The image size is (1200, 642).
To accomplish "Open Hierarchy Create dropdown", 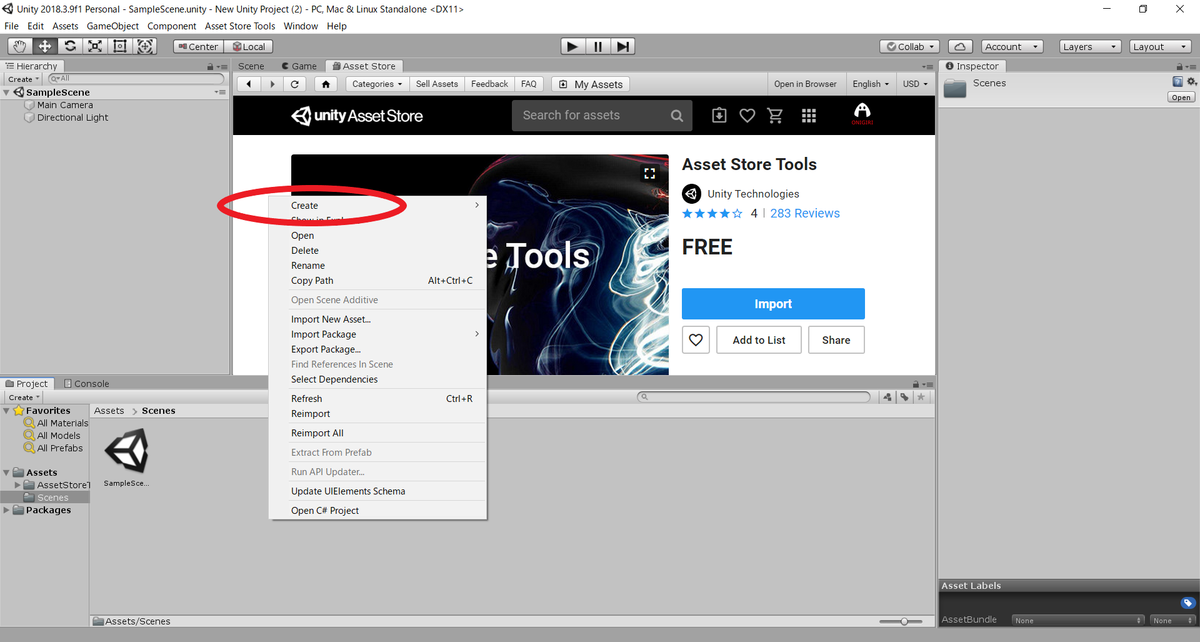I will tap(23, 79).
